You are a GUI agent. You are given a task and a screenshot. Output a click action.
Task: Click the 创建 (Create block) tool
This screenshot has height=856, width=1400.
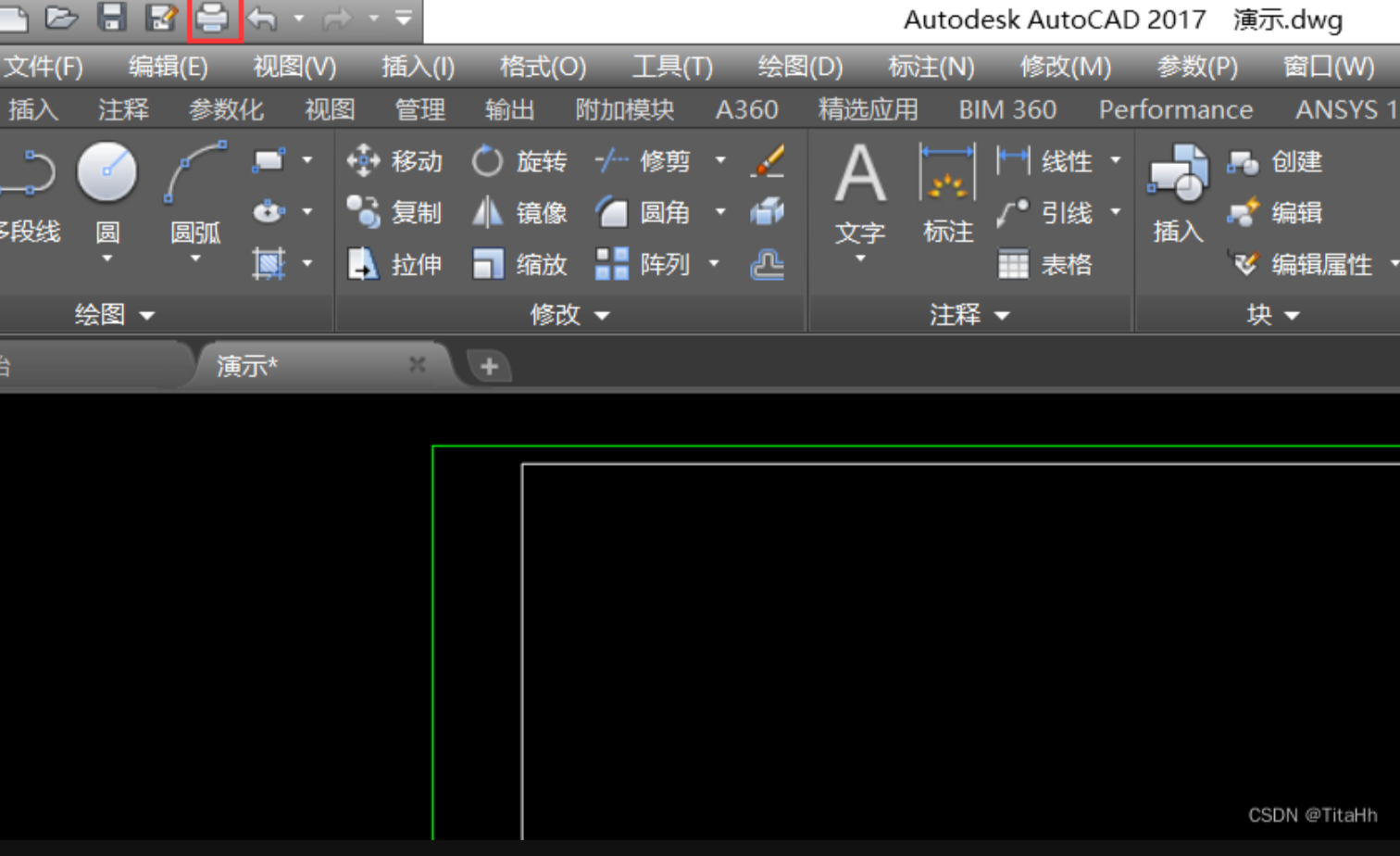1274,161
